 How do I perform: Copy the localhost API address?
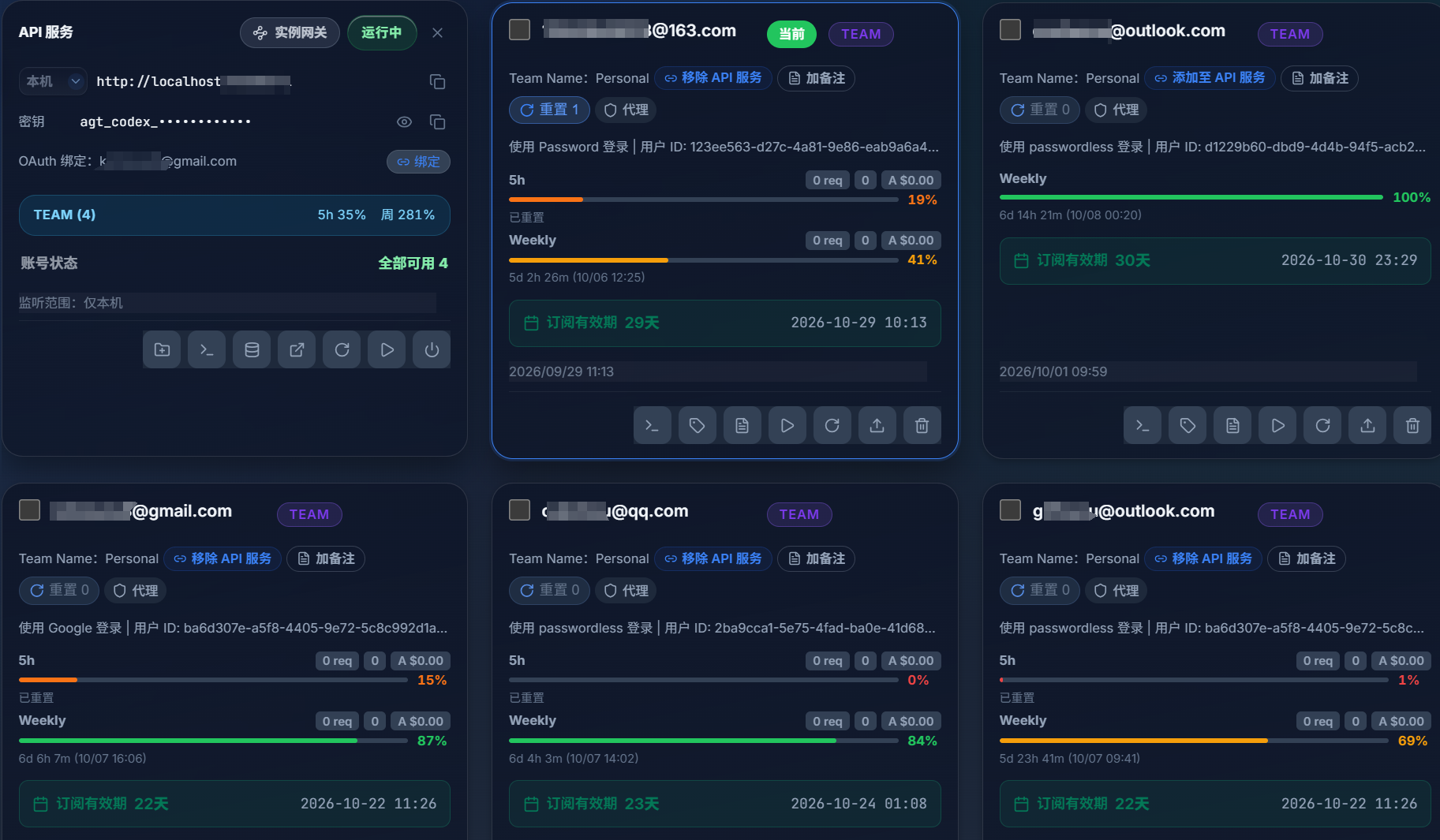tap(437, 81)
